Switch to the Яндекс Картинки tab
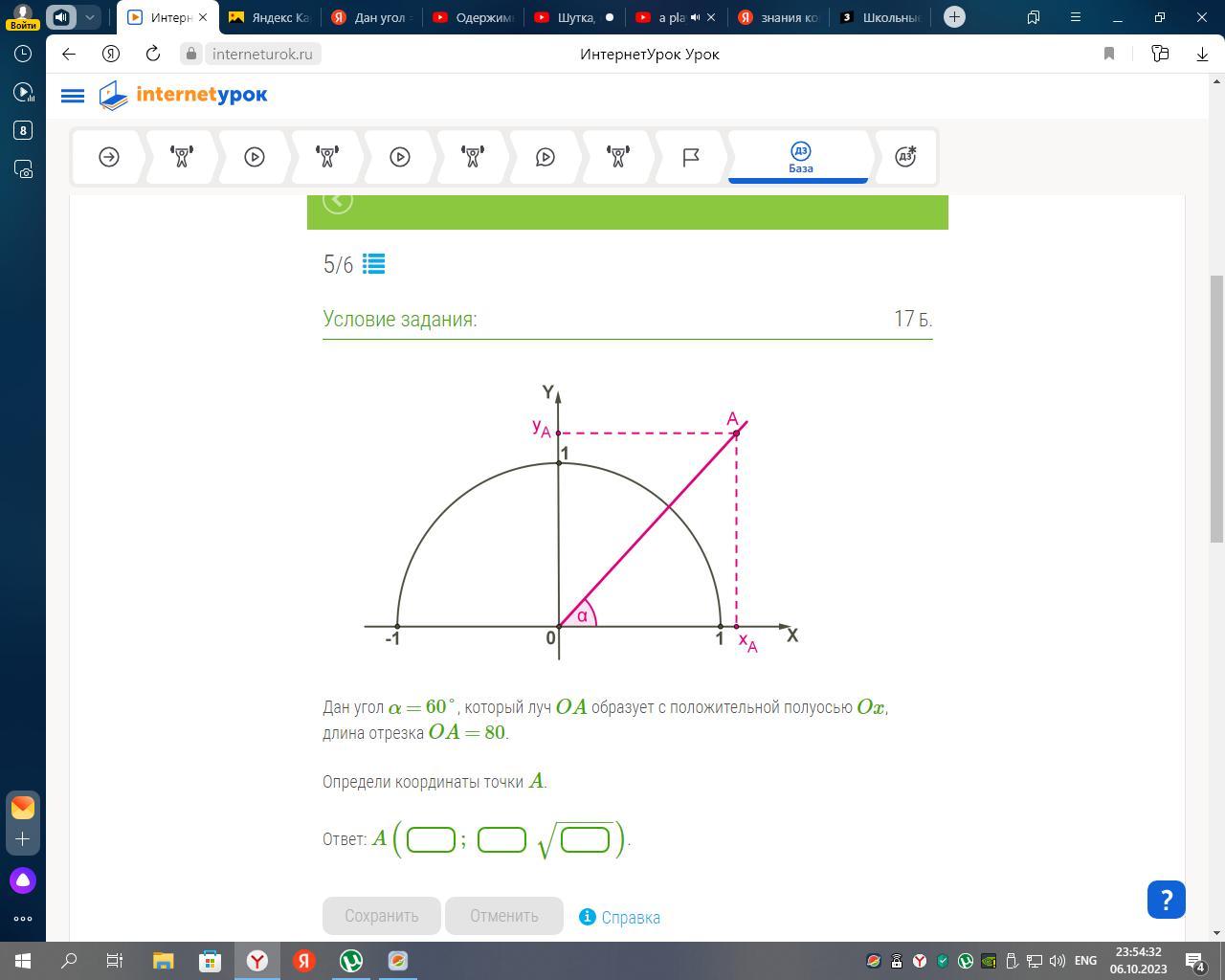Image resolution: width=1225 pixels, height=980 pixels. tap(271, 17)
